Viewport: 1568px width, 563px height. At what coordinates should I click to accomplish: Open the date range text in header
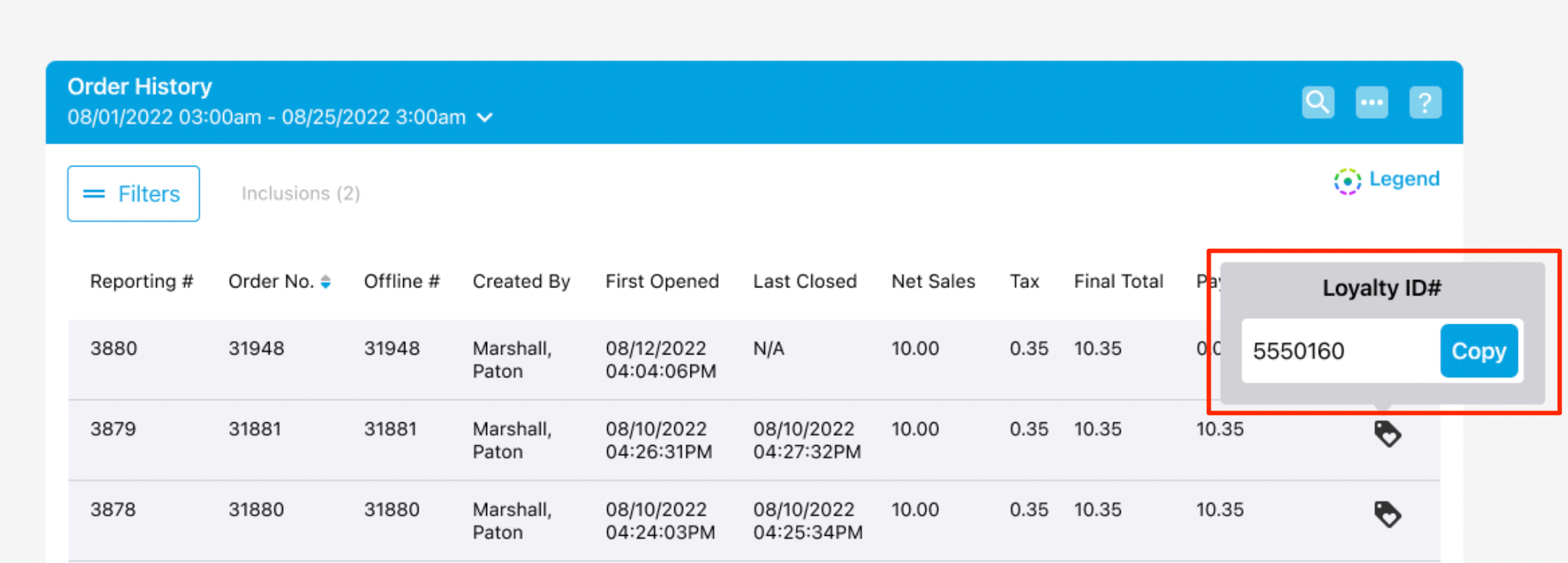266,117
